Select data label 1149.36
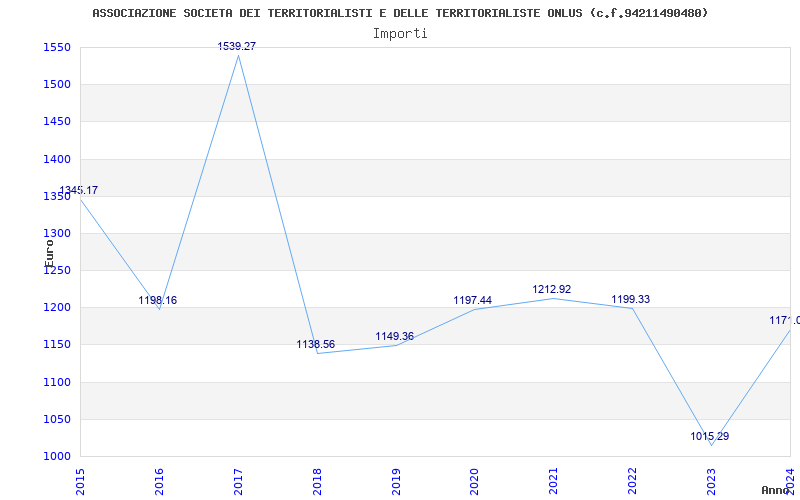This screenshot has height=500, width=800. coord(394,336)
